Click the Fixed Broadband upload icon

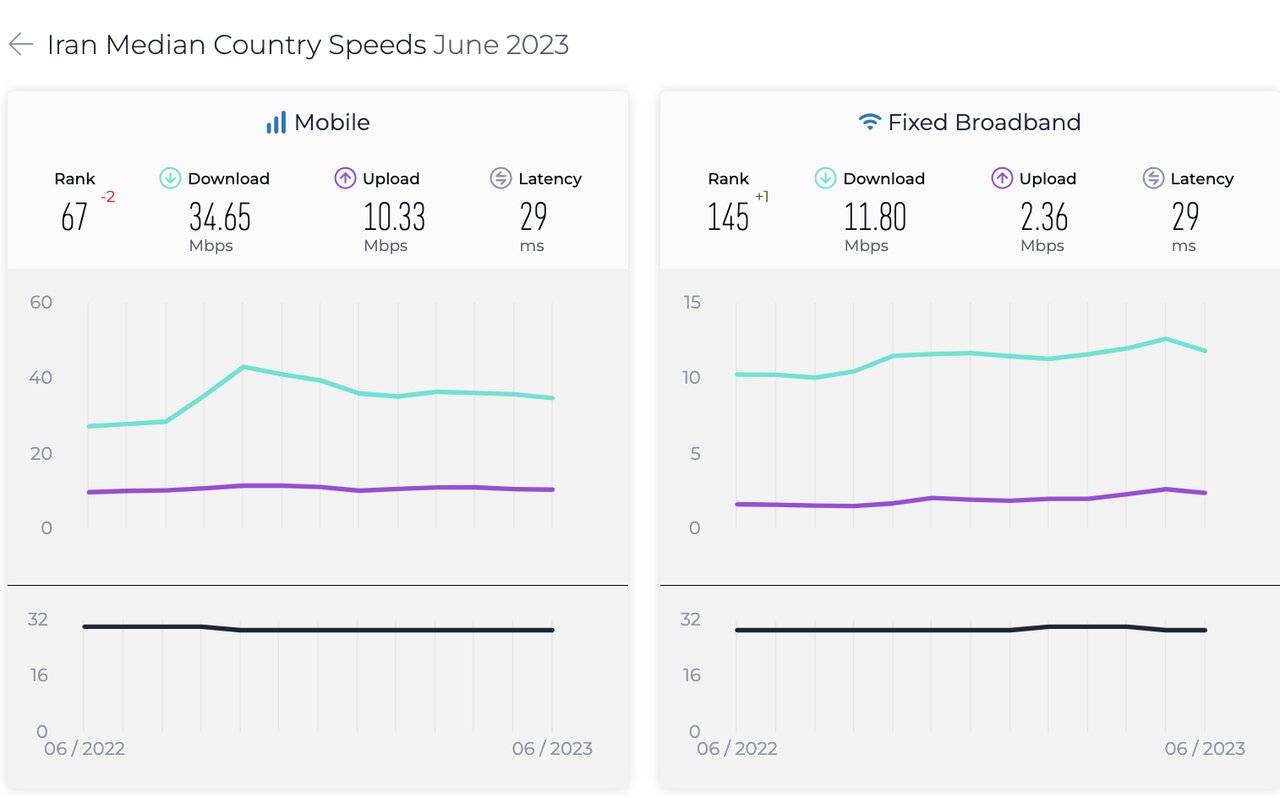1001,178
